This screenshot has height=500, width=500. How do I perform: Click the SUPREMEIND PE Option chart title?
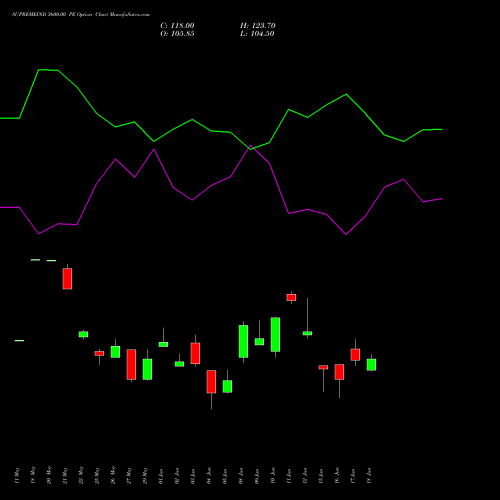[81, 15]
